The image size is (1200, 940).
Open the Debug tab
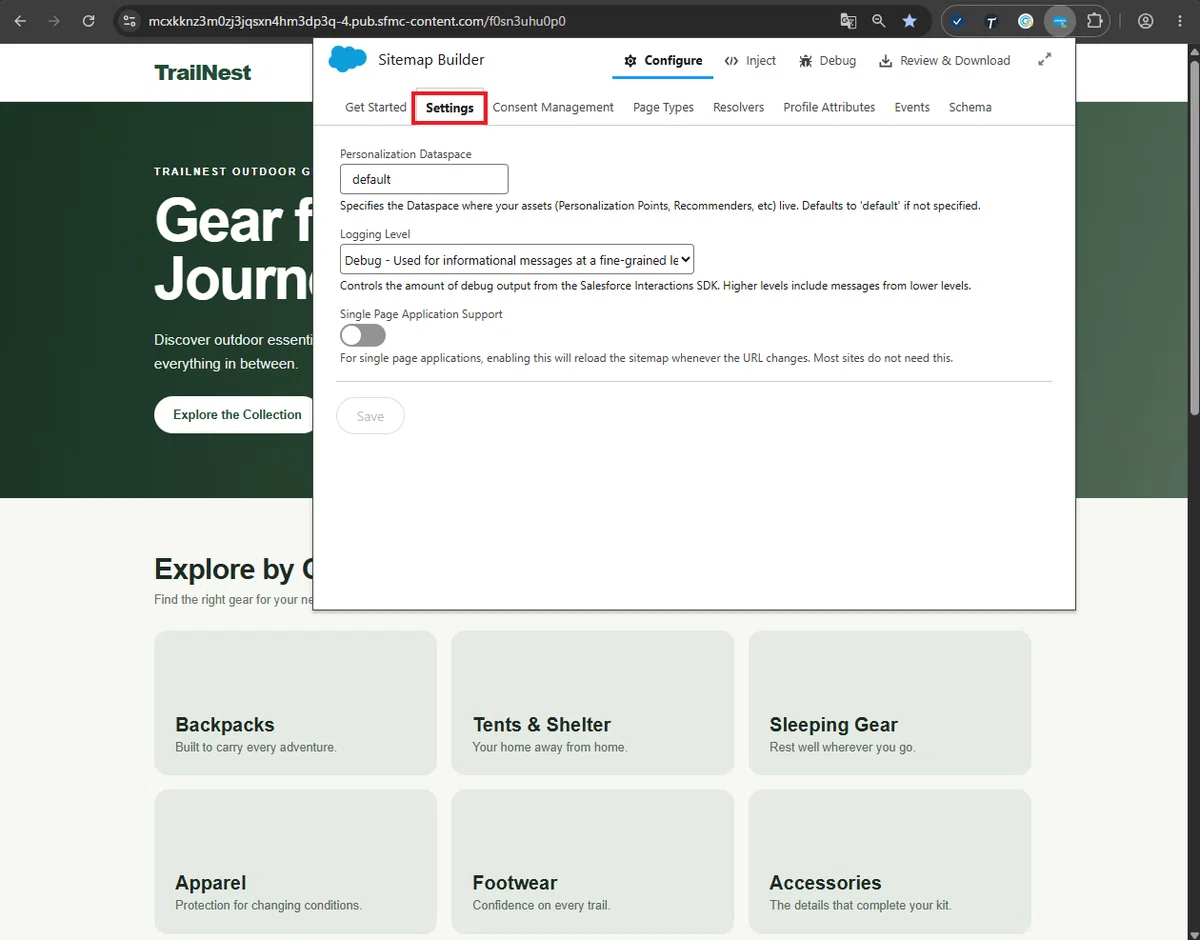tap(827, 60)
